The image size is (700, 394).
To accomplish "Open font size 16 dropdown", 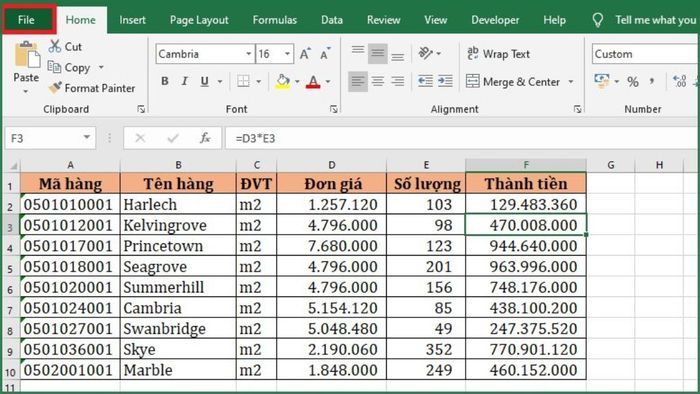I will coord(288,54).
